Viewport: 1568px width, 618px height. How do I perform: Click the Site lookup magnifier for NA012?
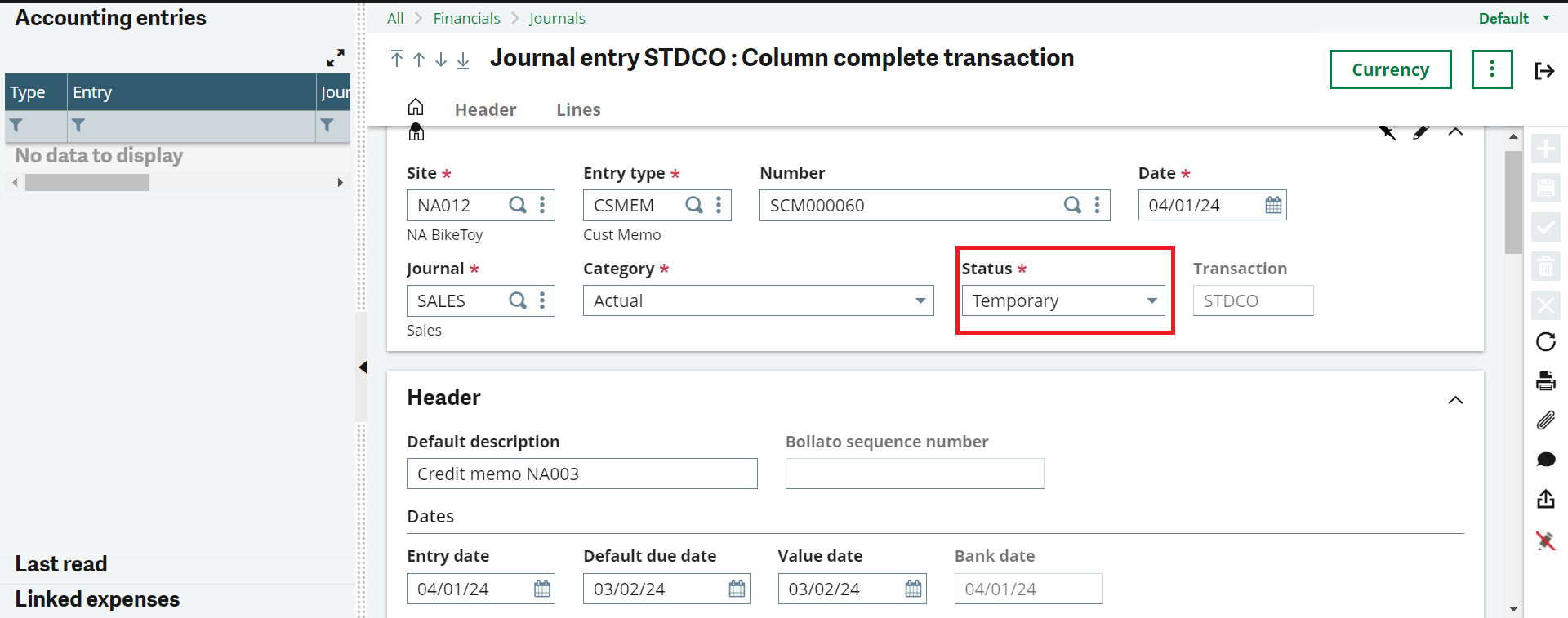point(518,205)
